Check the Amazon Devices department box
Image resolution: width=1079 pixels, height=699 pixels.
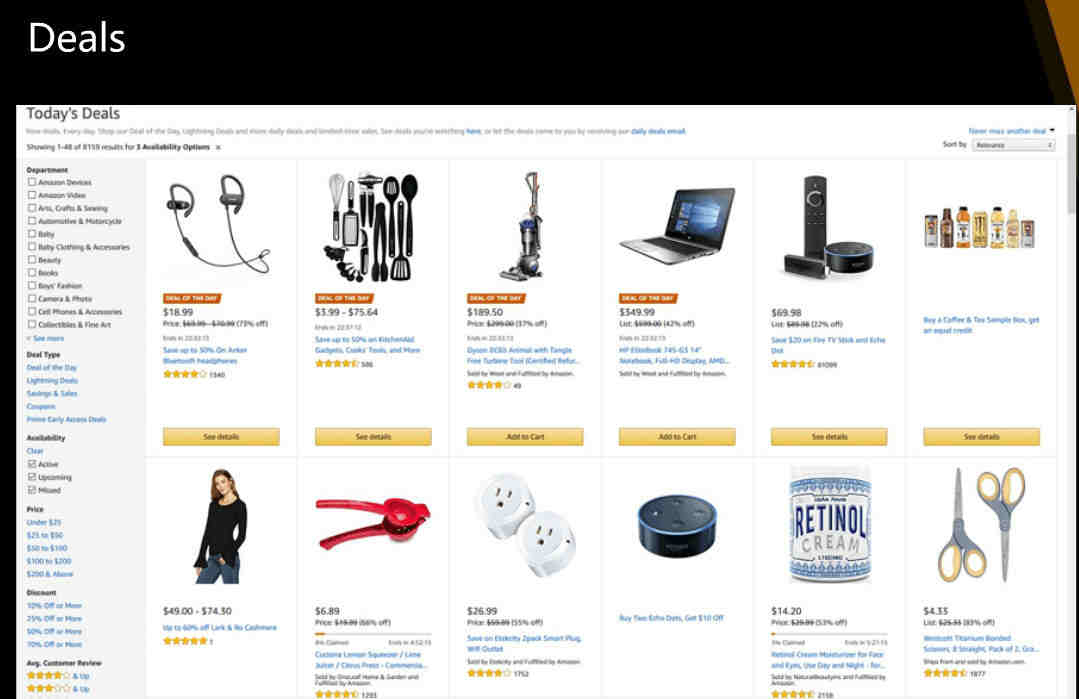pos(32,182)
